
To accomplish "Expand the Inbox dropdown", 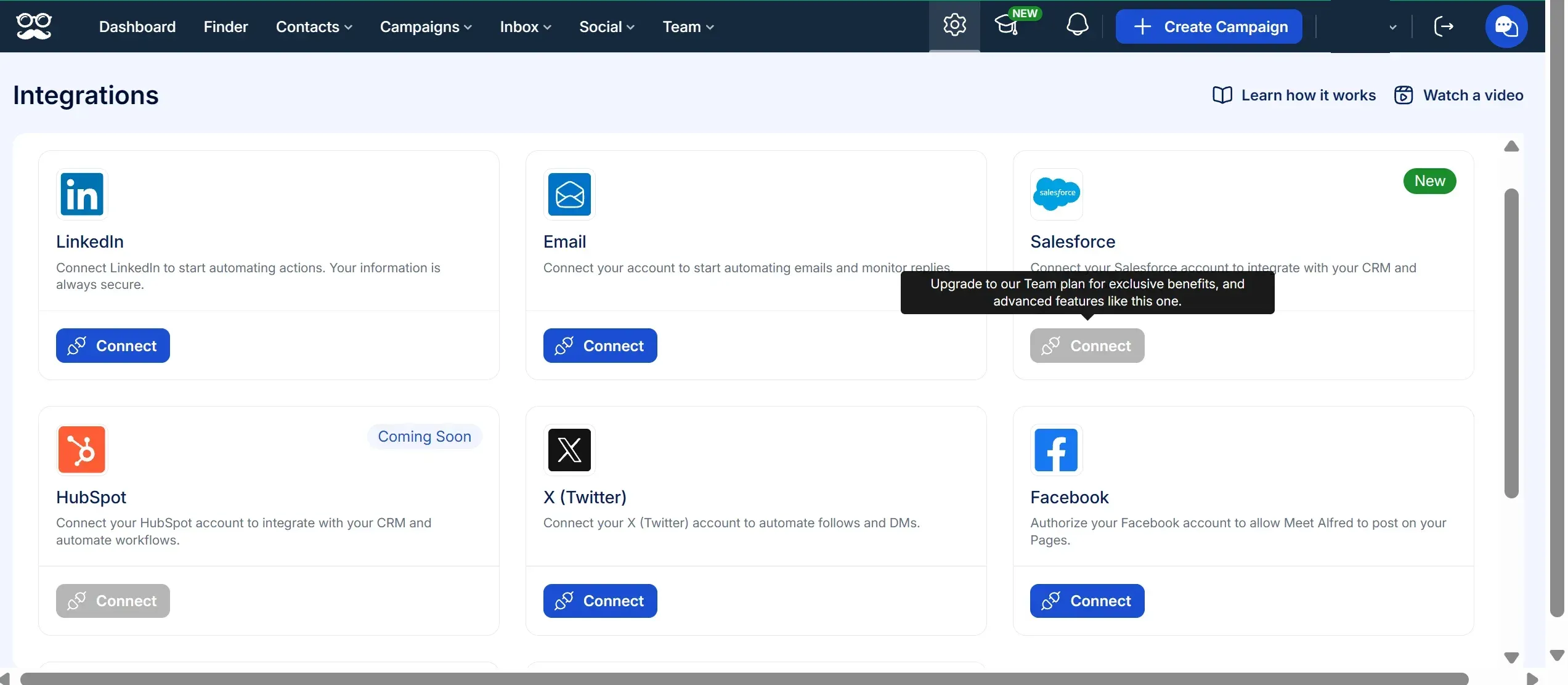I will click(x=525, y=26).
